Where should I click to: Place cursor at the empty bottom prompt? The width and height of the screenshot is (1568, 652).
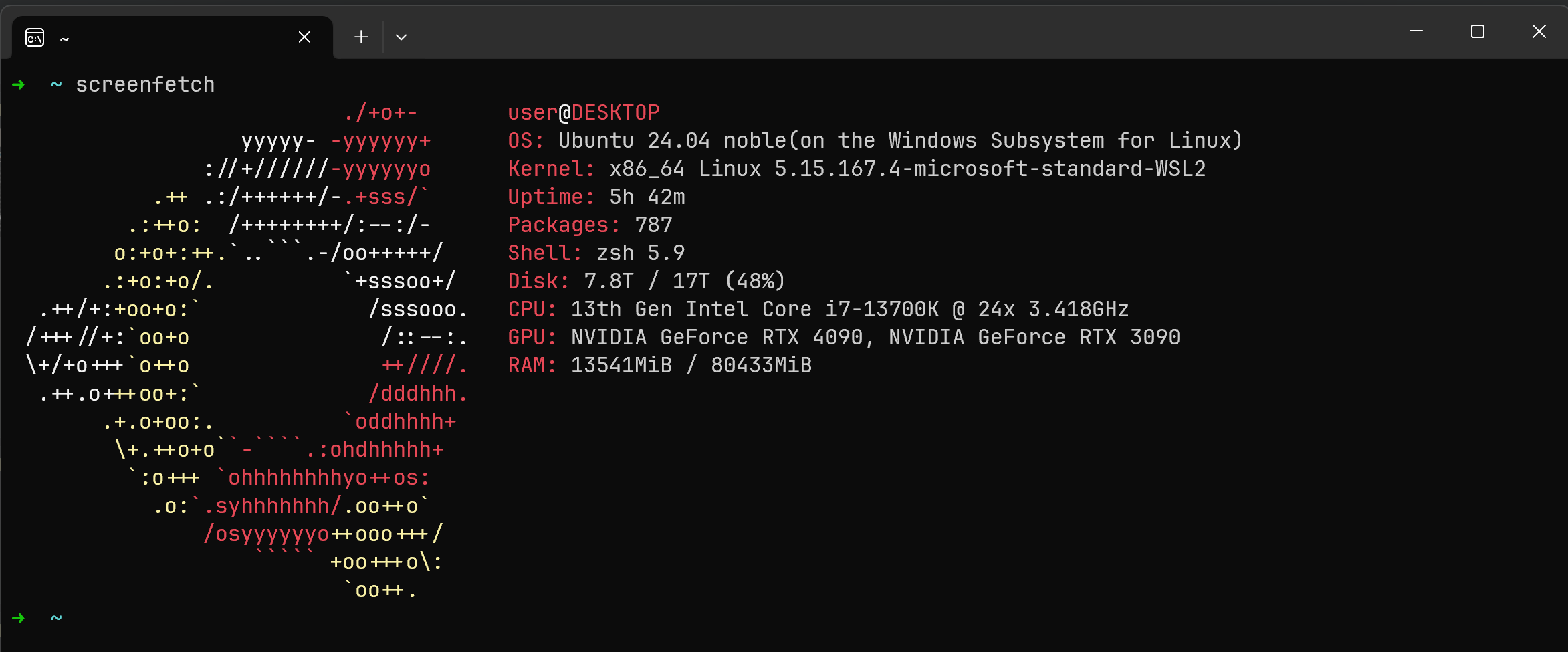77,617
